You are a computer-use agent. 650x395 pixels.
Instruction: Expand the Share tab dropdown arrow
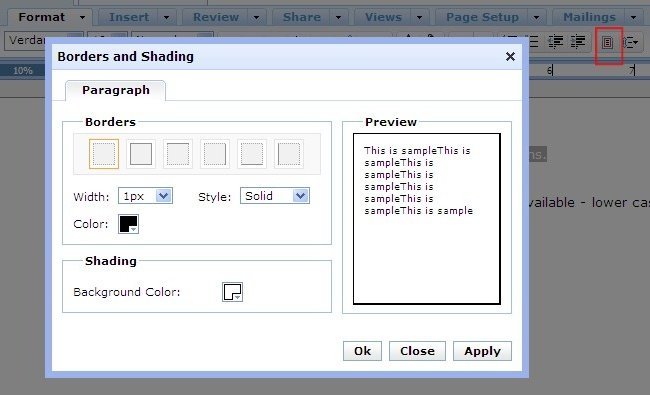[339, 17]
